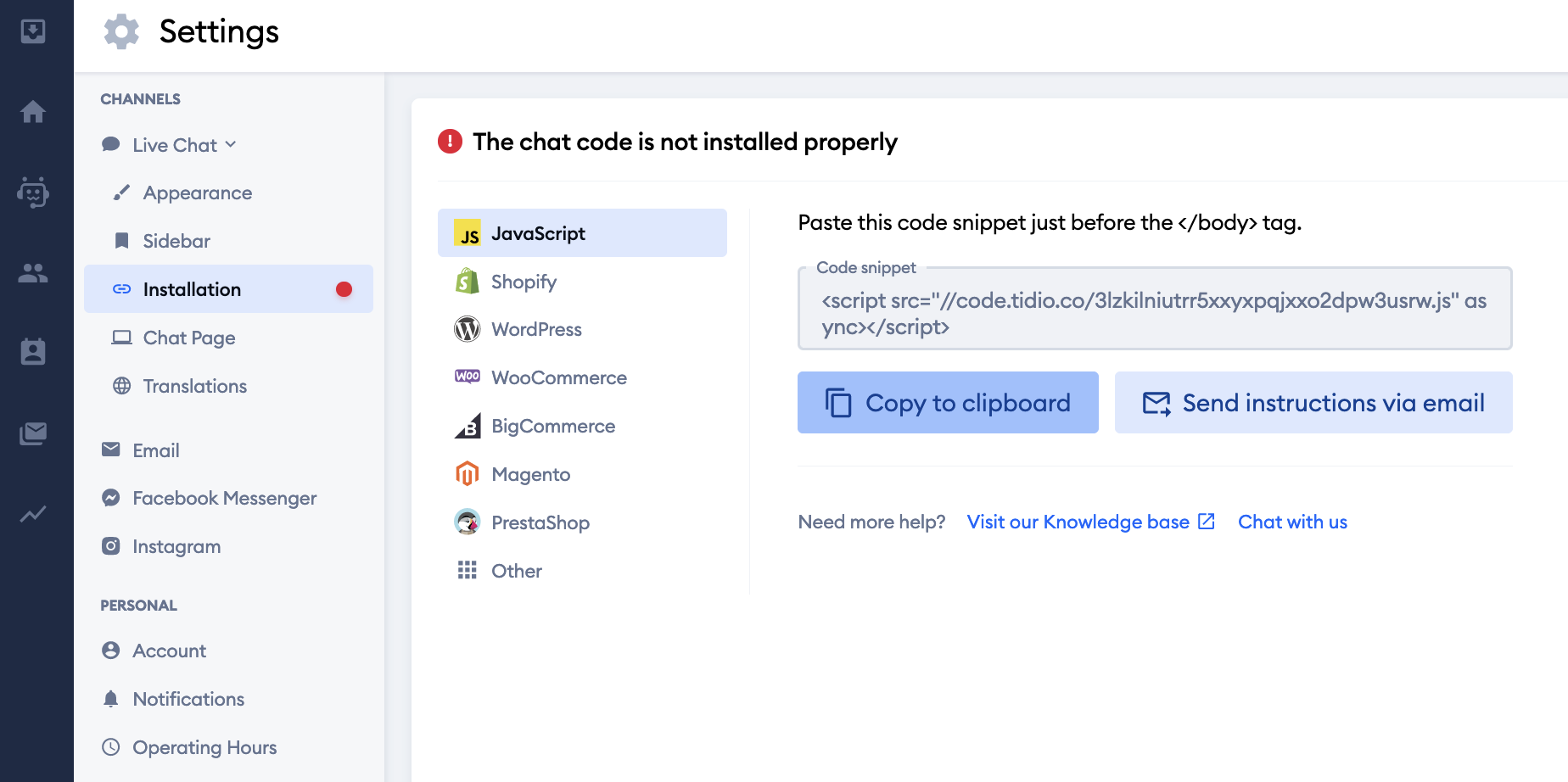Click the WooCommerce logo icon
The image size is (1568, 782).
click(x=467, y=377)
